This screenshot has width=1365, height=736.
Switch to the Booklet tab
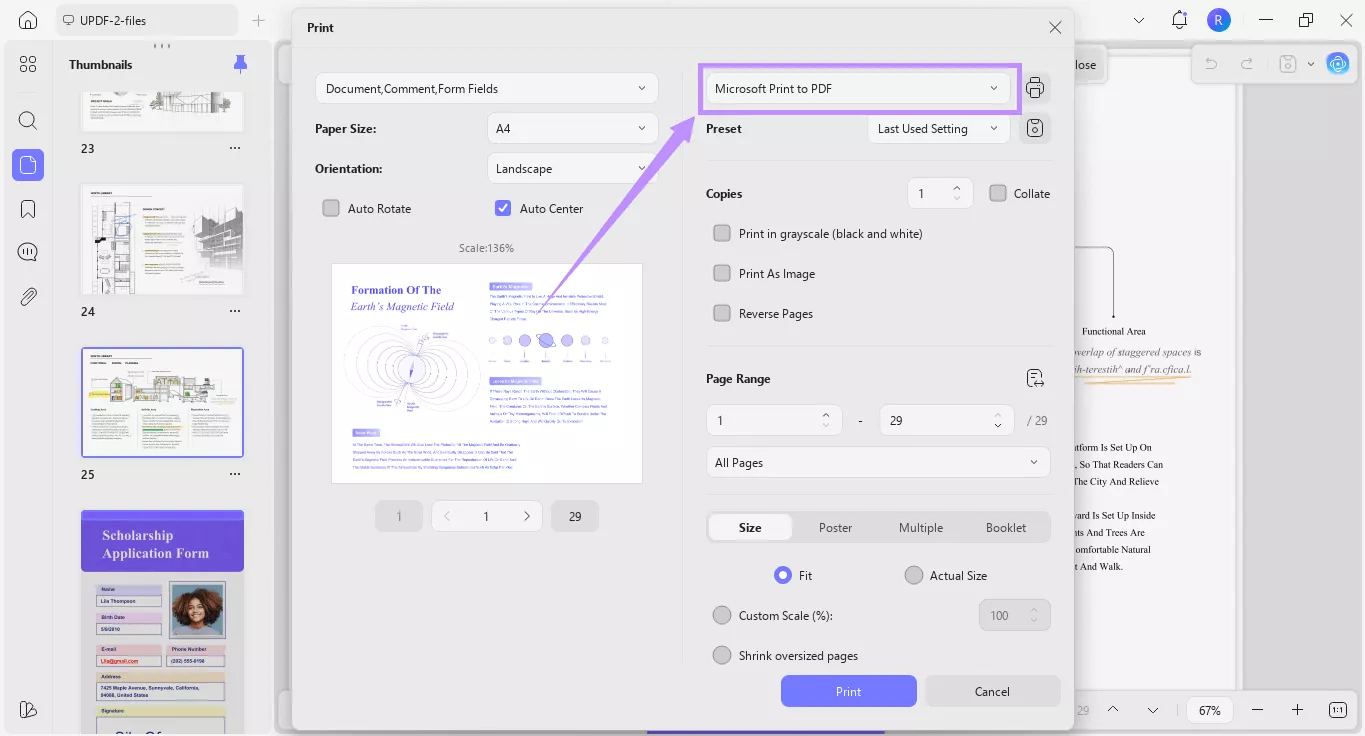coord(1005,528)
